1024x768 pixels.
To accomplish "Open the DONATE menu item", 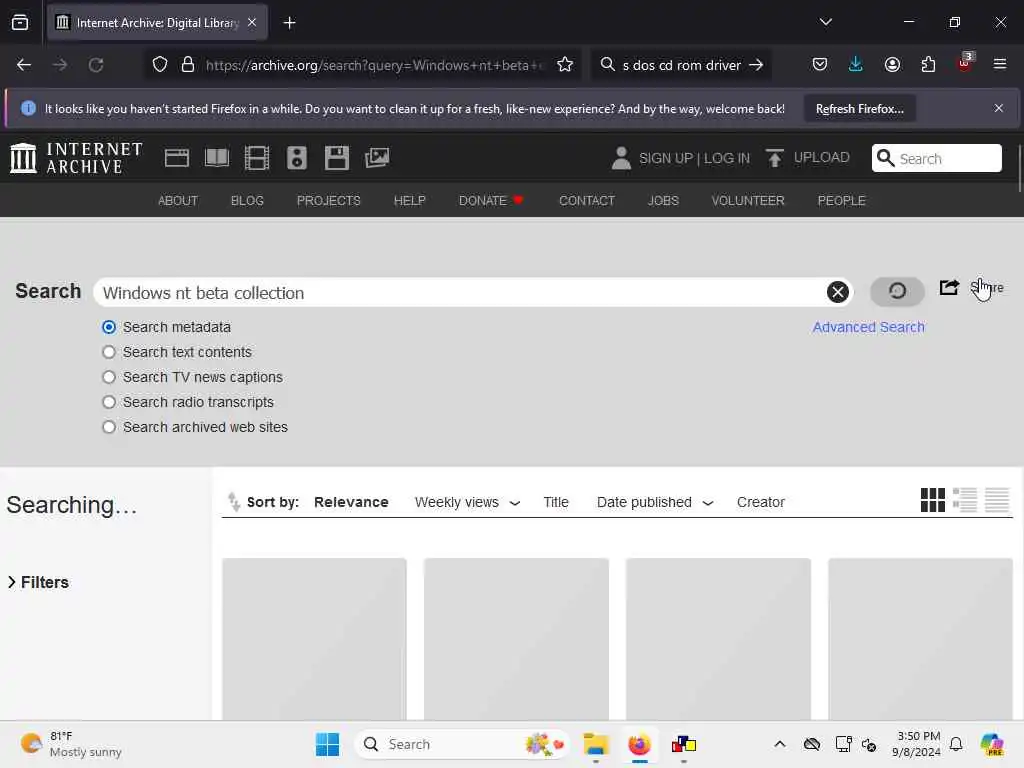I will click(x=490, y=200).
